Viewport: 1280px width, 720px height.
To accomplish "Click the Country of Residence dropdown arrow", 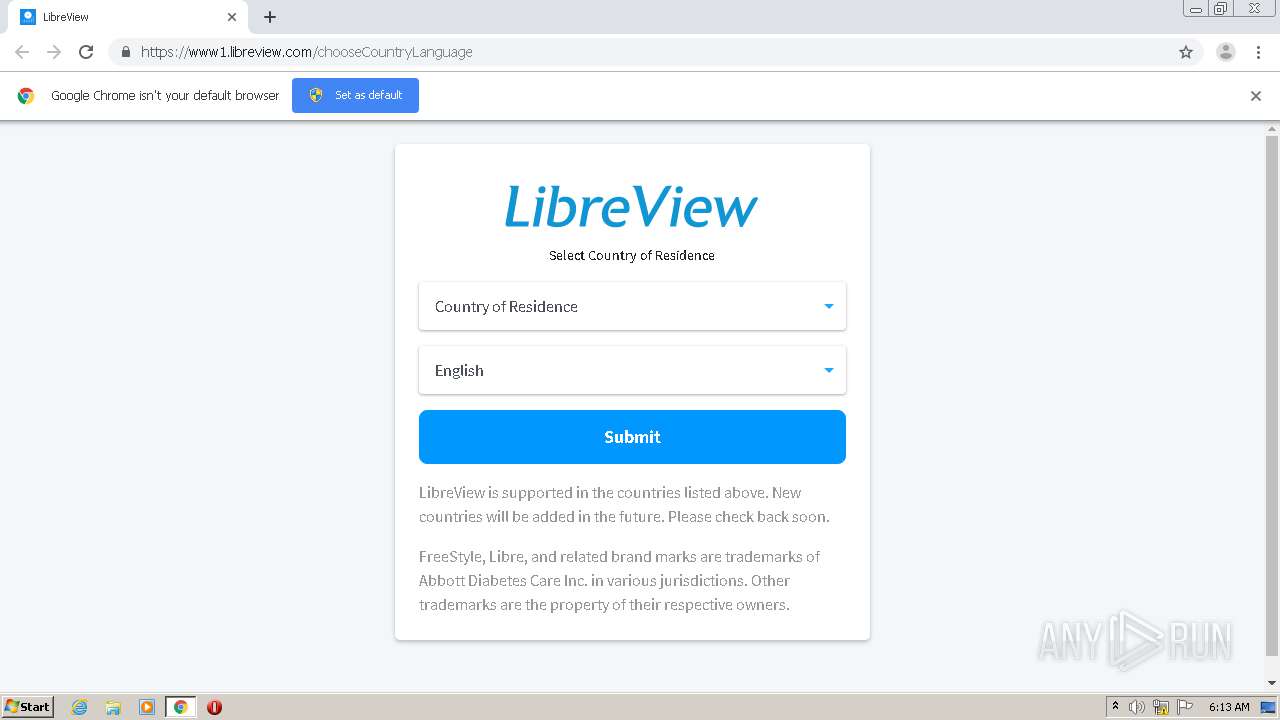I will tap(828, 306).
